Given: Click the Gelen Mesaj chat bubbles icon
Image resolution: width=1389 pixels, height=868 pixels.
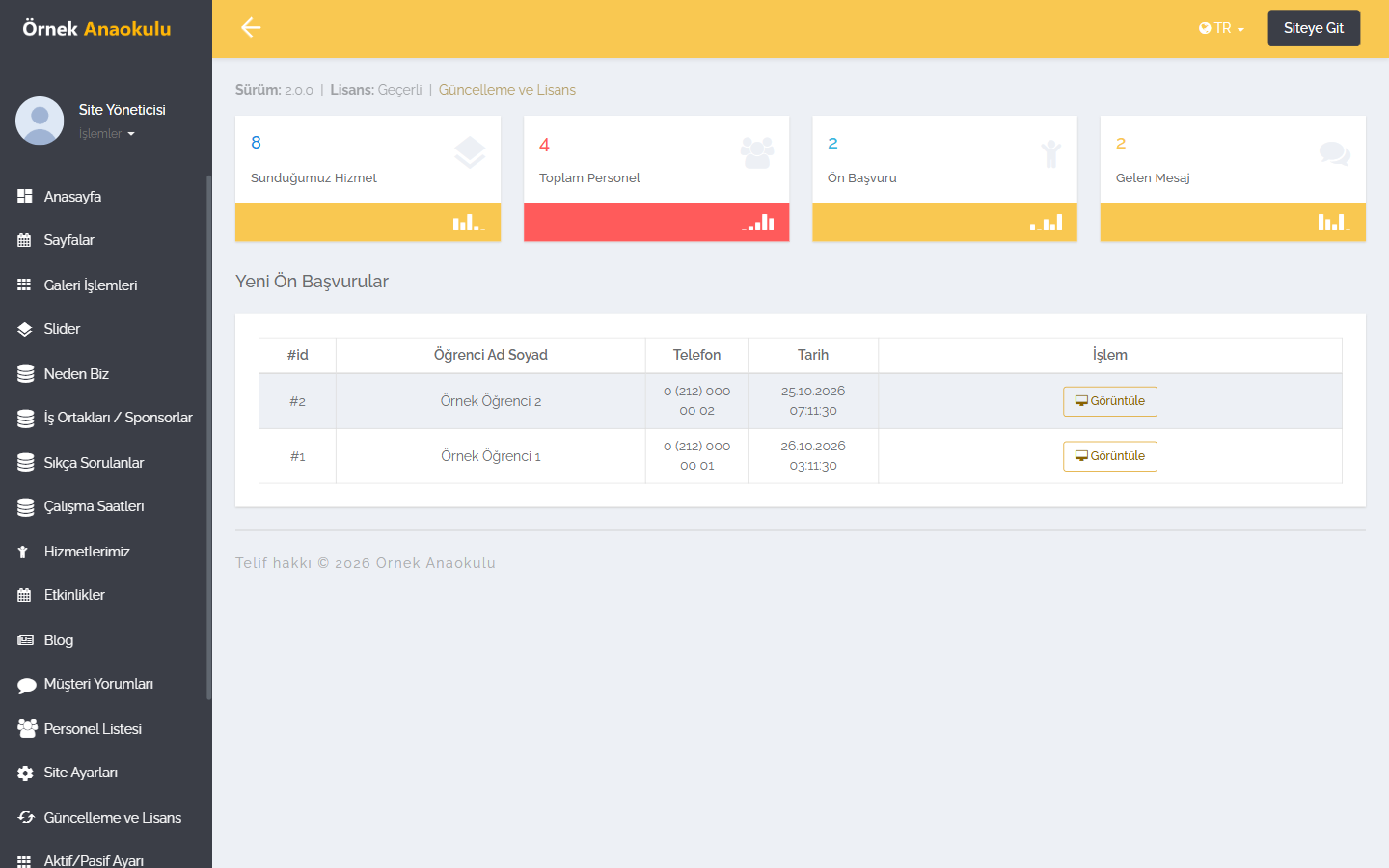Looking at the screenshot, I should pos(1335,153).
